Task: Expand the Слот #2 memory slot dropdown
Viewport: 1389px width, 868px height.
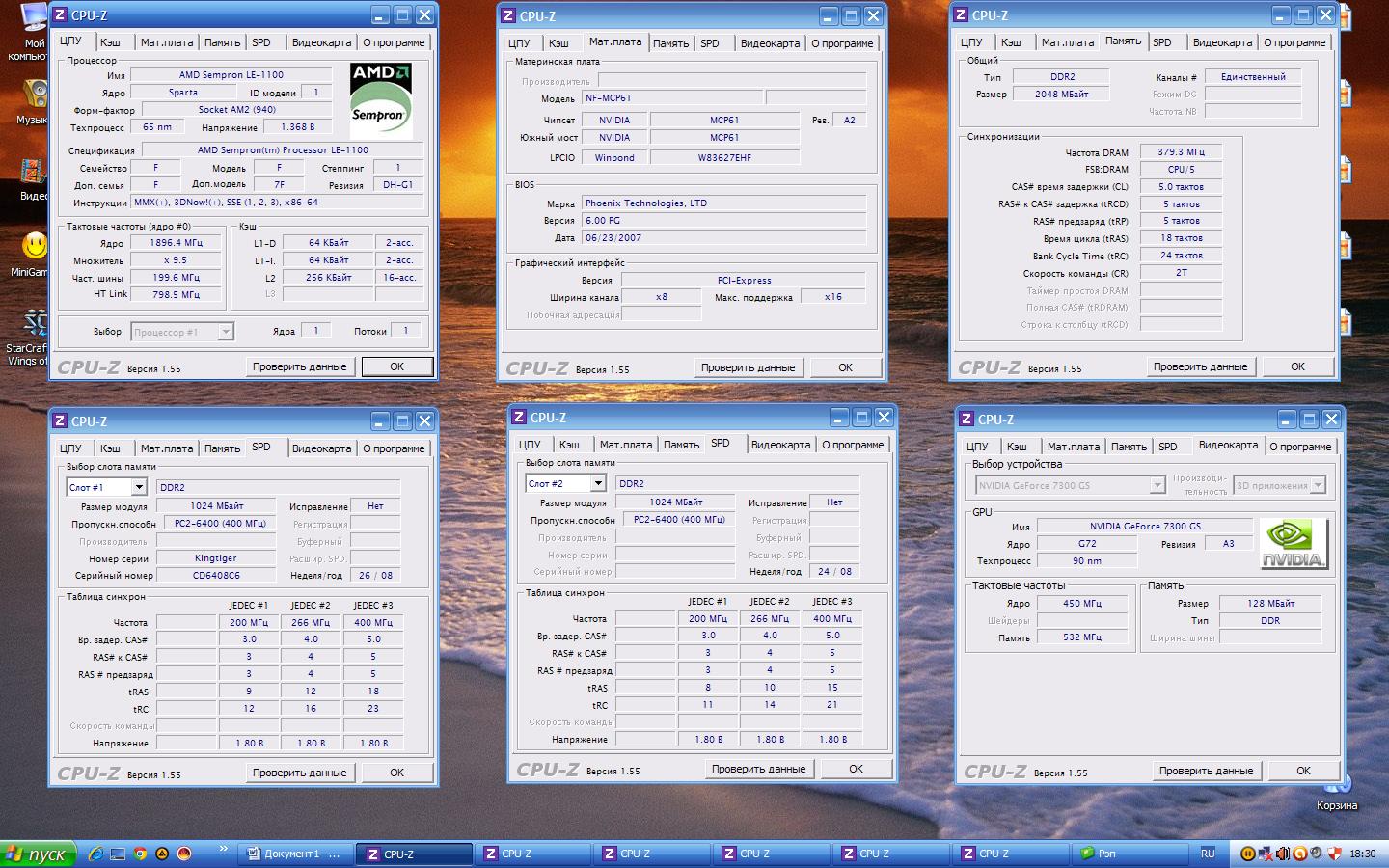Action: tap(598, 484)
